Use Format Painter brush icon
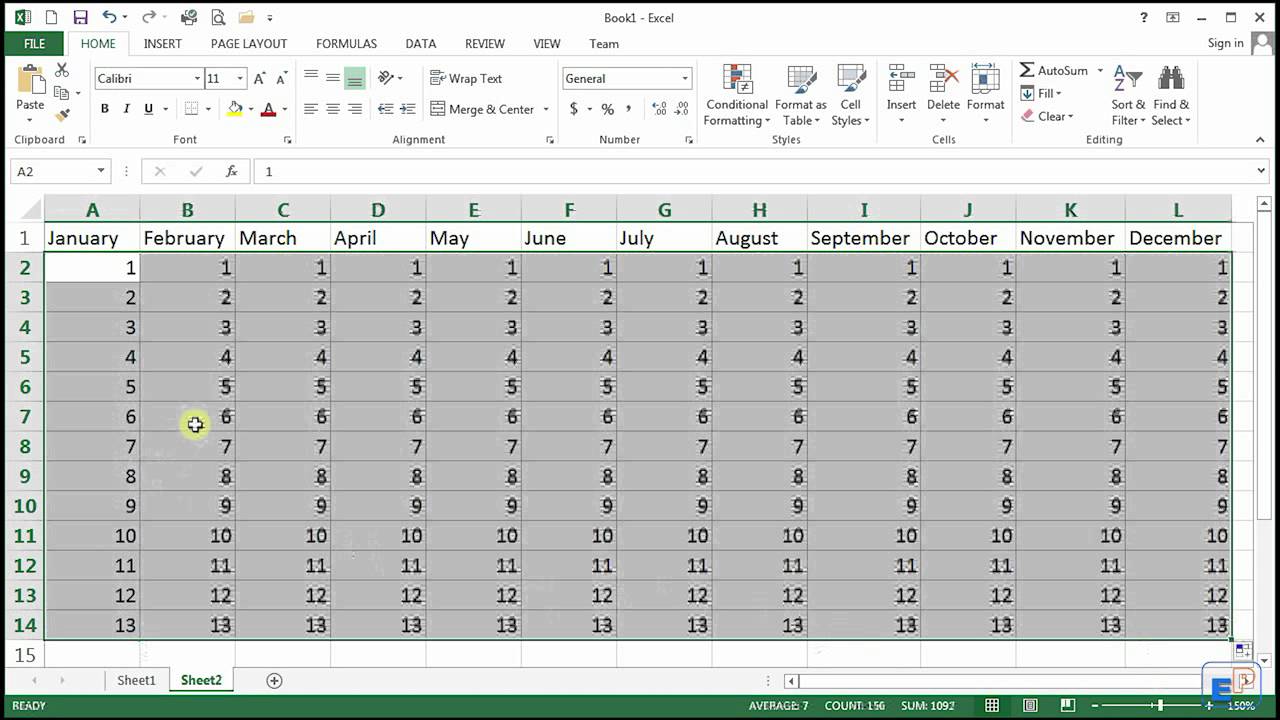Image resolution: width=1280 pixels, height=720 pixels. pos(62,115)
